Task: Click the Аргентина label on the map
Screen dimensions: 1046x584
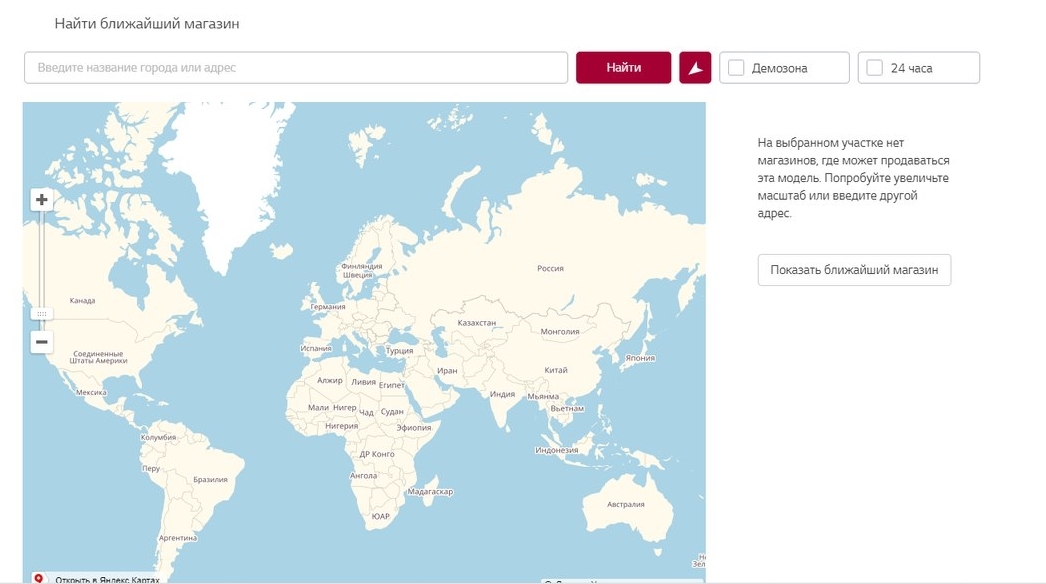Action: [x=177, y=537]
